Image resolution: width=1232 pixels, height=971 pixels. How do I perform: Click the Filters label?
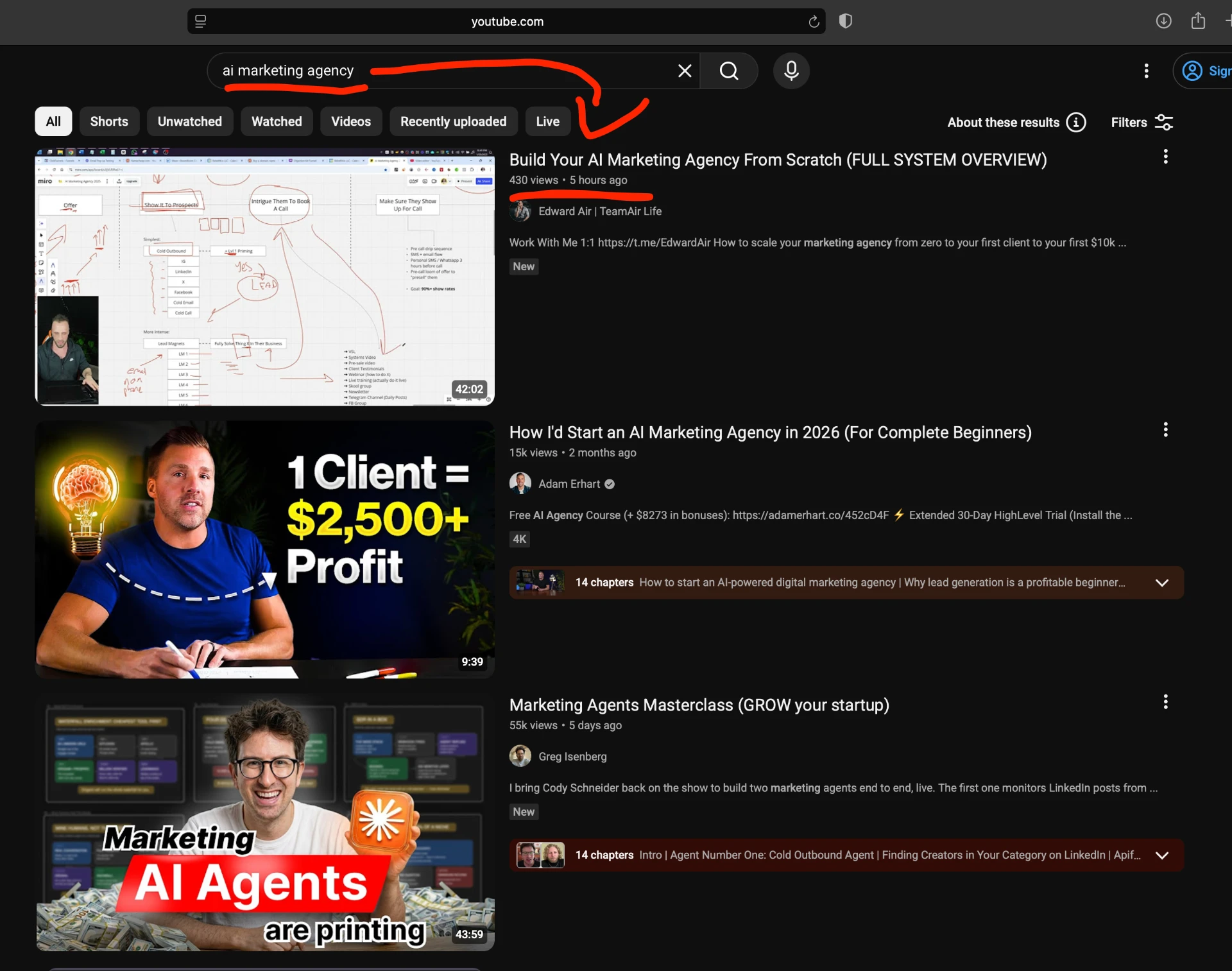(x=1129, y=123)
